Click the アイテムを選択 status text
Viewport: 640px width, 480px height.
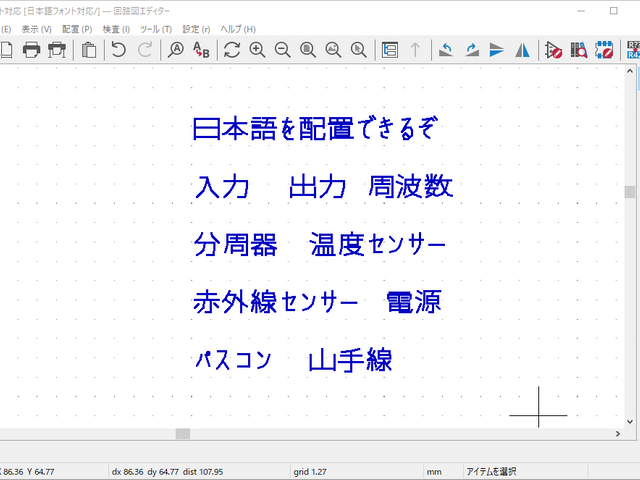(491, 472)
